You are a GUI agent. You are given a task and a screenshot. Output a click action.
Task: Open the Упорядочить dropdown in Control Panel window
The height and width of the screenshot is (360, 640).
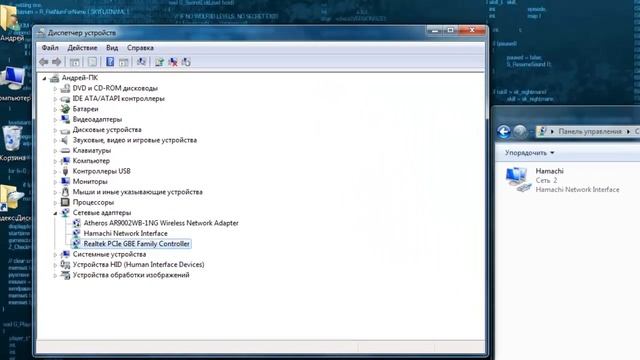(x=529, y=153)
